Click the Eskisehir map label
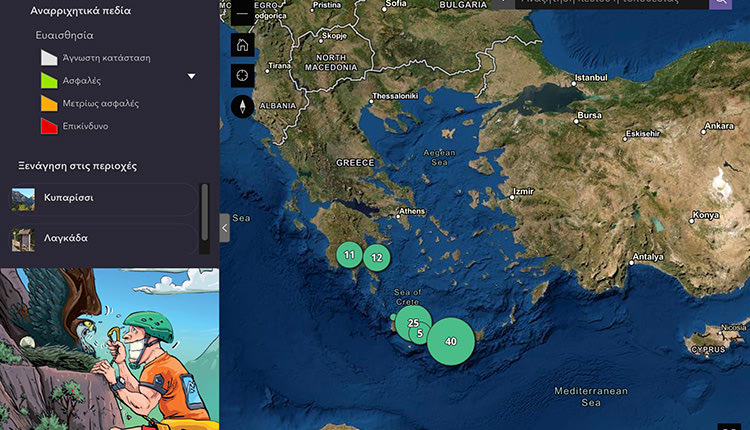Image resolution: width=750 pixels, height=430 pixels. [643, 133]
